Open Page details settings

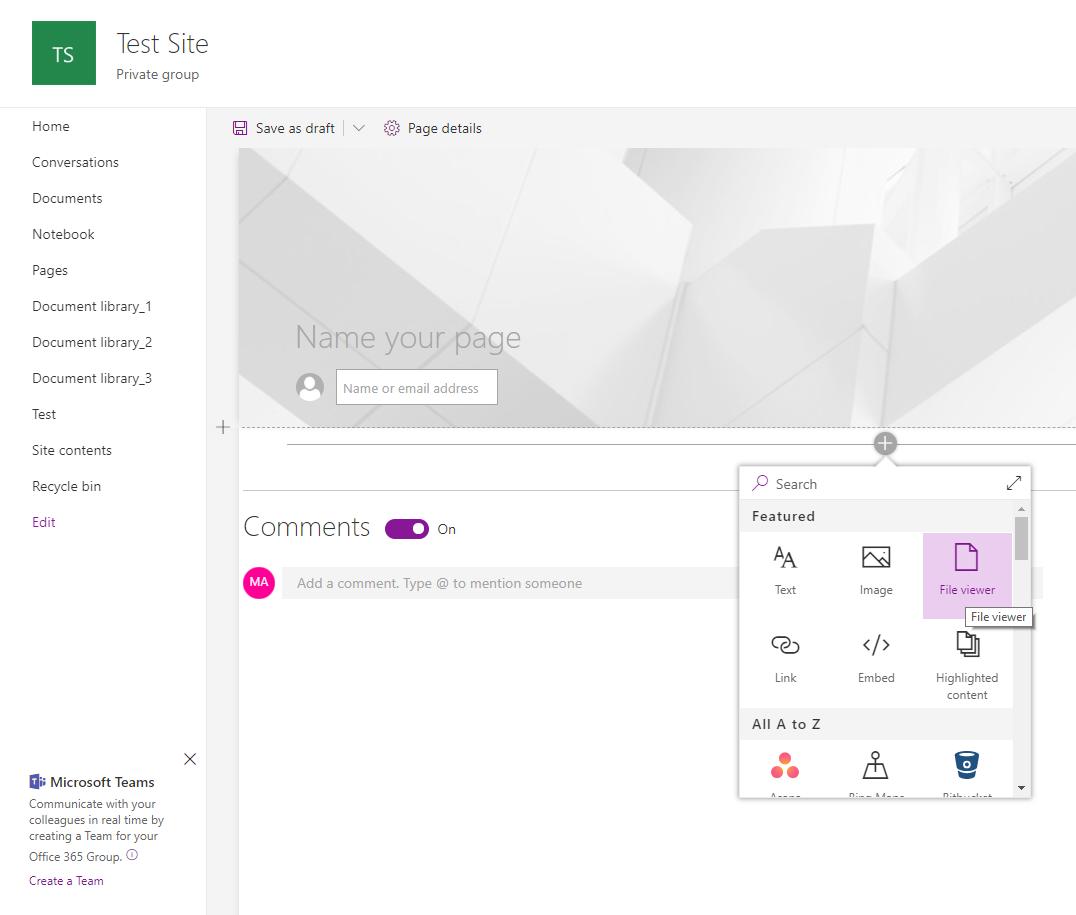[x=432, y=128]
